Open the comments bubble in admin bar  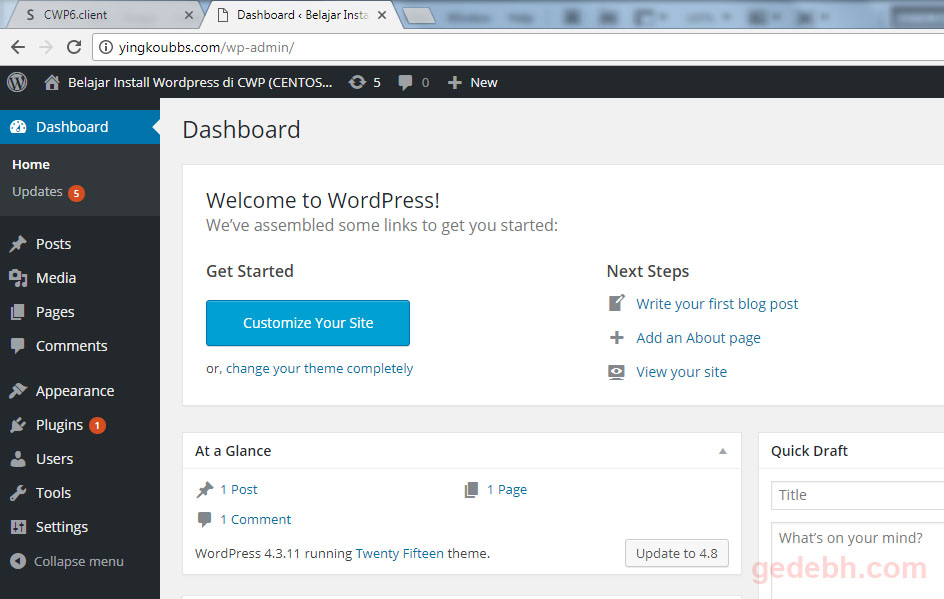coord(405,82)
